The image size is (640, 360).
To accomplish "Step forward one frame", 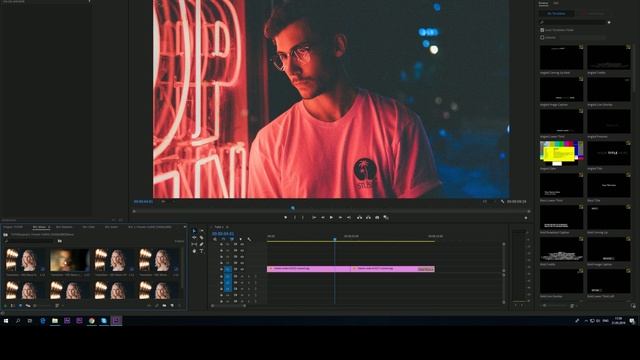I will click(x=340, y=218).
